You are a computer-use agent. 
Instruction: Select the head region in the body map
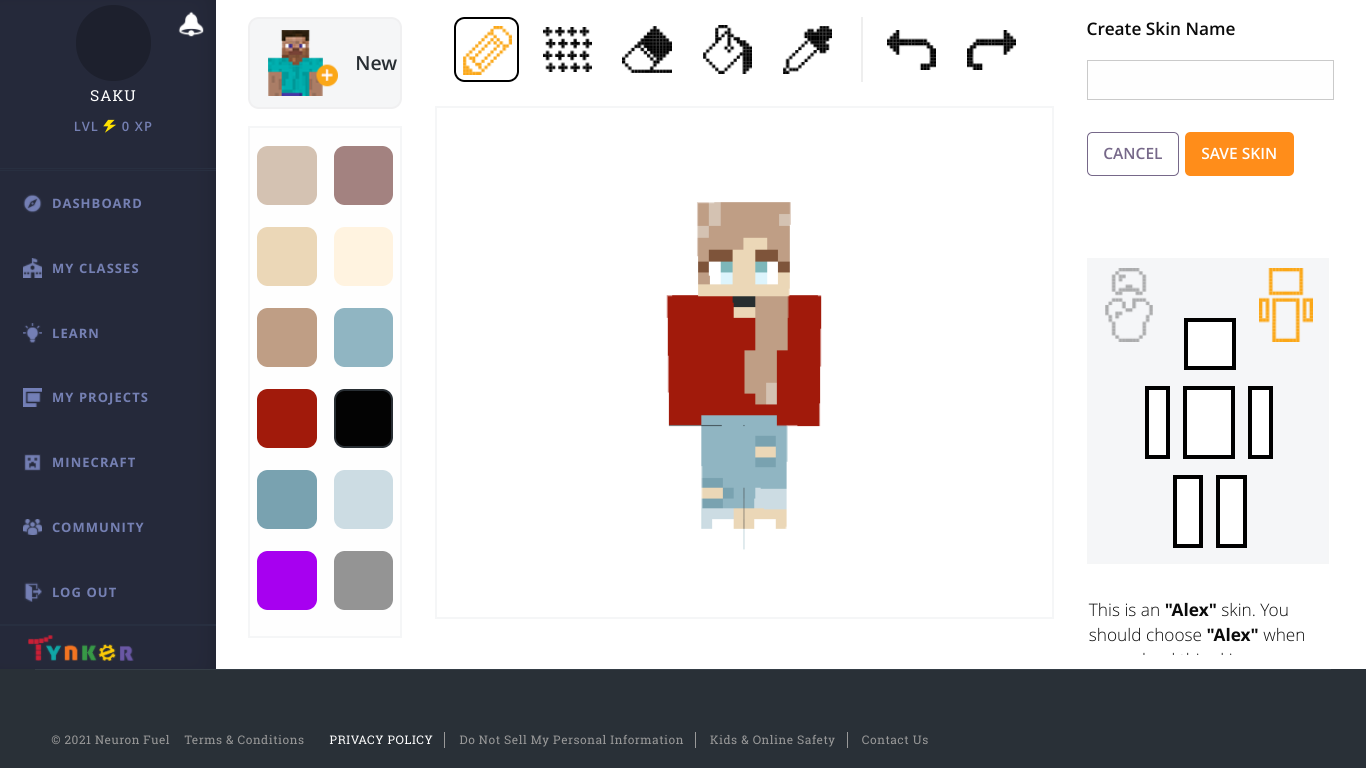pos(1209,344)
